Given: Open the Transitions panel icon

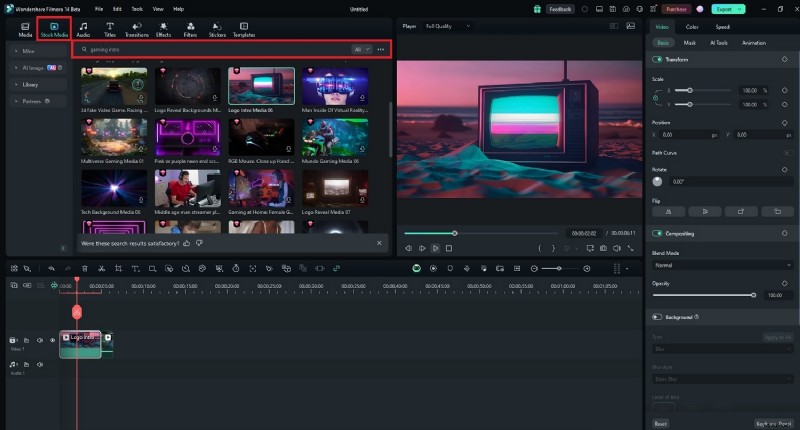Looking at the screenshot, I should [137, 27].
